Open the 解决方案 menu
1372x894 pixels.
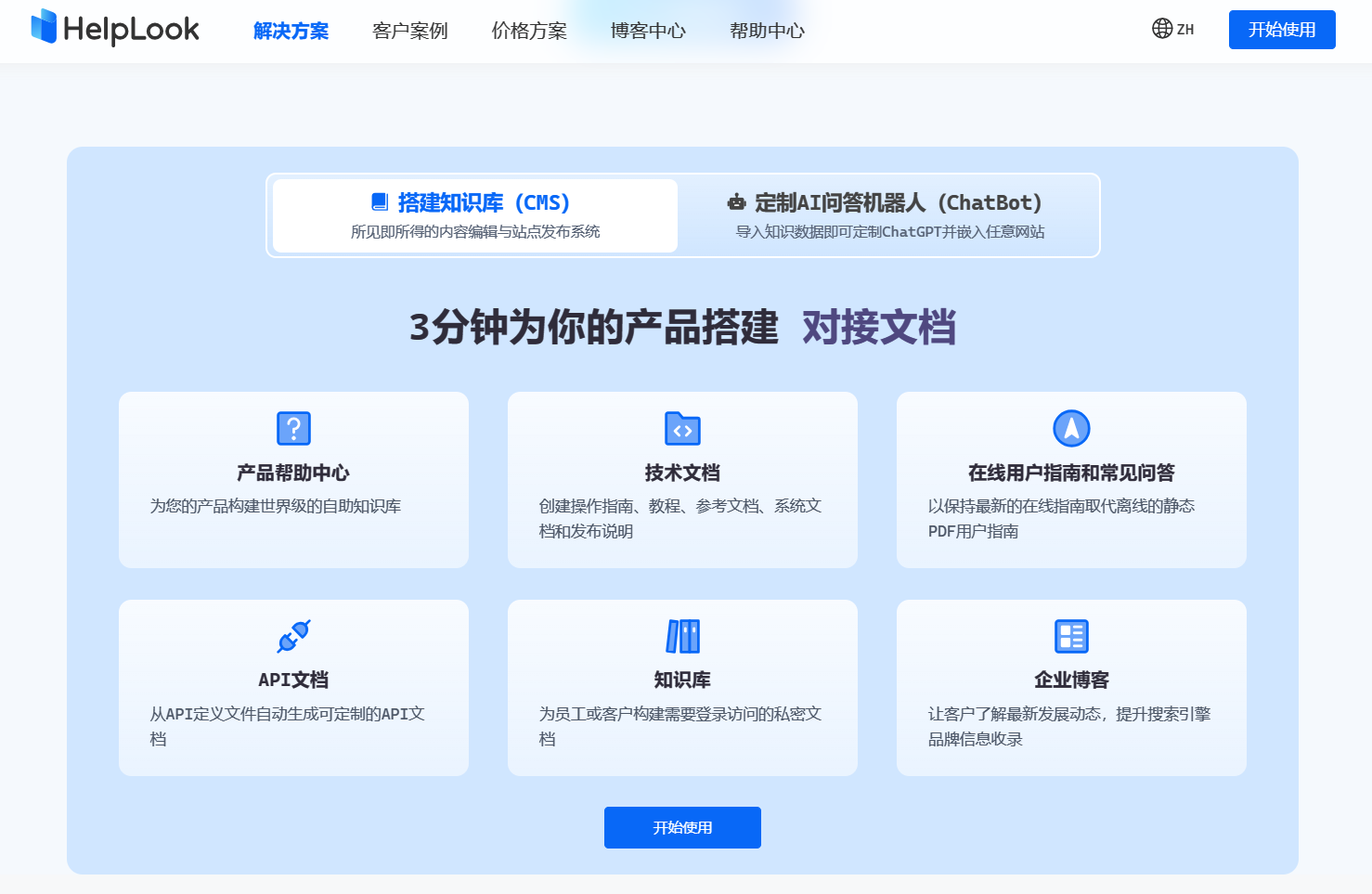291,30
